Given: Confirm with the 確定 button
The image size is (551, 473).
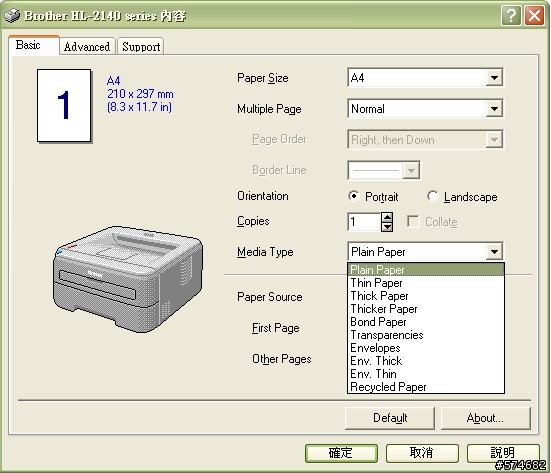Looking at the screenshot, I should pos(341,453).
